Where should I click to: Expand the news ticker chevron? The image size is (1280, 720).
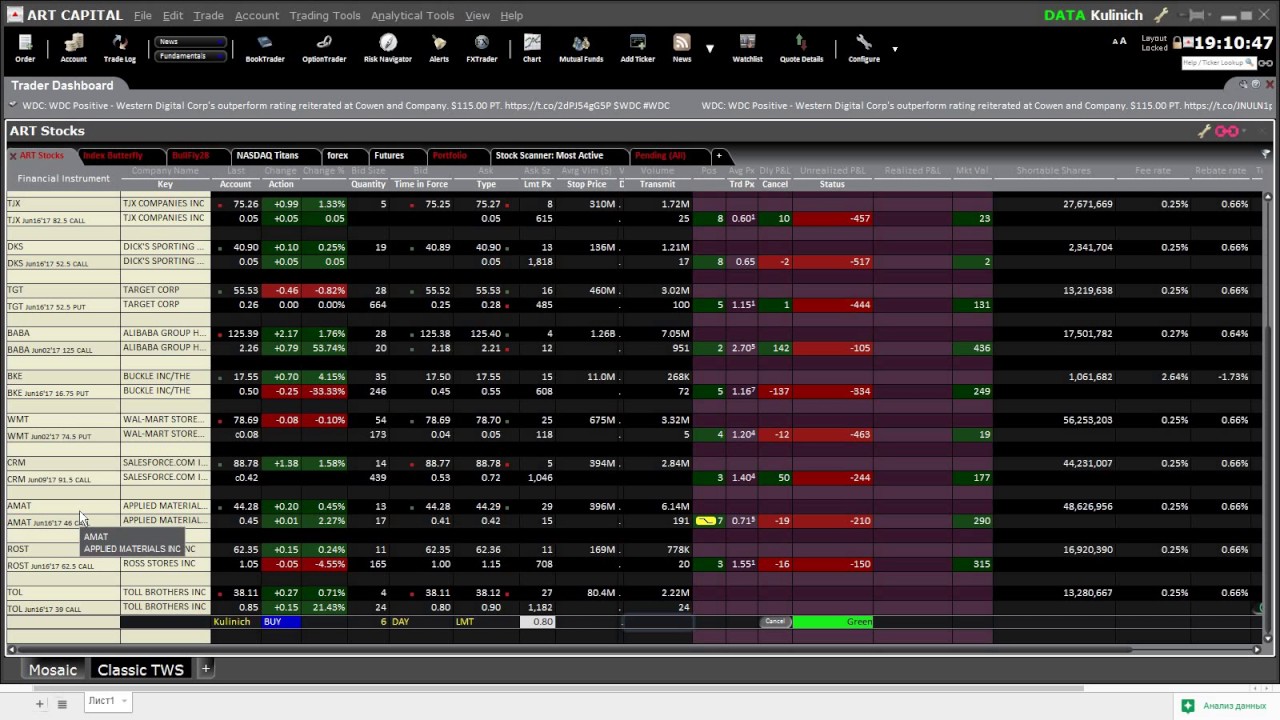click(13, 104)
